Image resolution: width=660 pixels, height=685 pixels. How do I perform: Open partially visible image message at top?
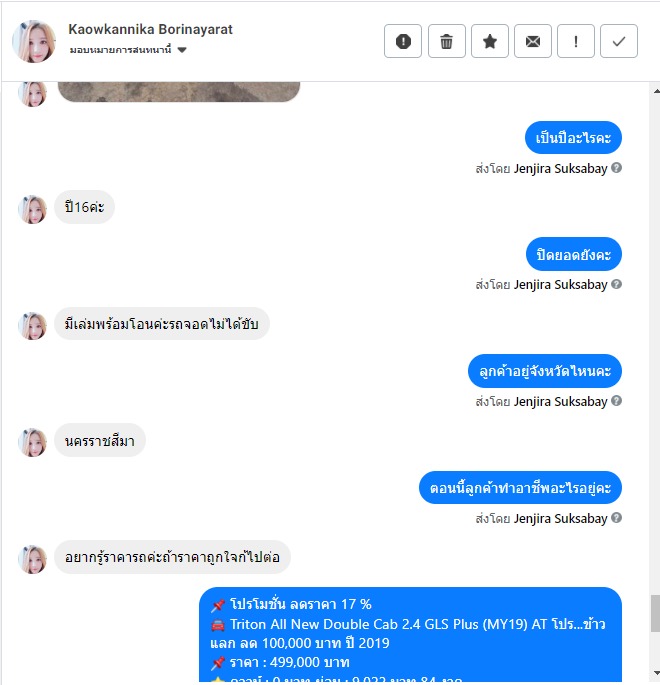tap(179, 91)
